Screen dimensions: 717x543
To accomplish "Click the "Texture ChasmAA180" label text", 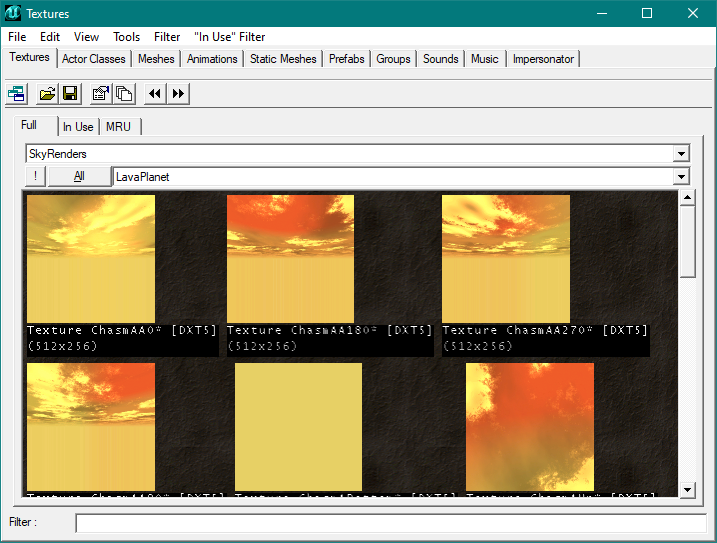I will pos(302,330).
